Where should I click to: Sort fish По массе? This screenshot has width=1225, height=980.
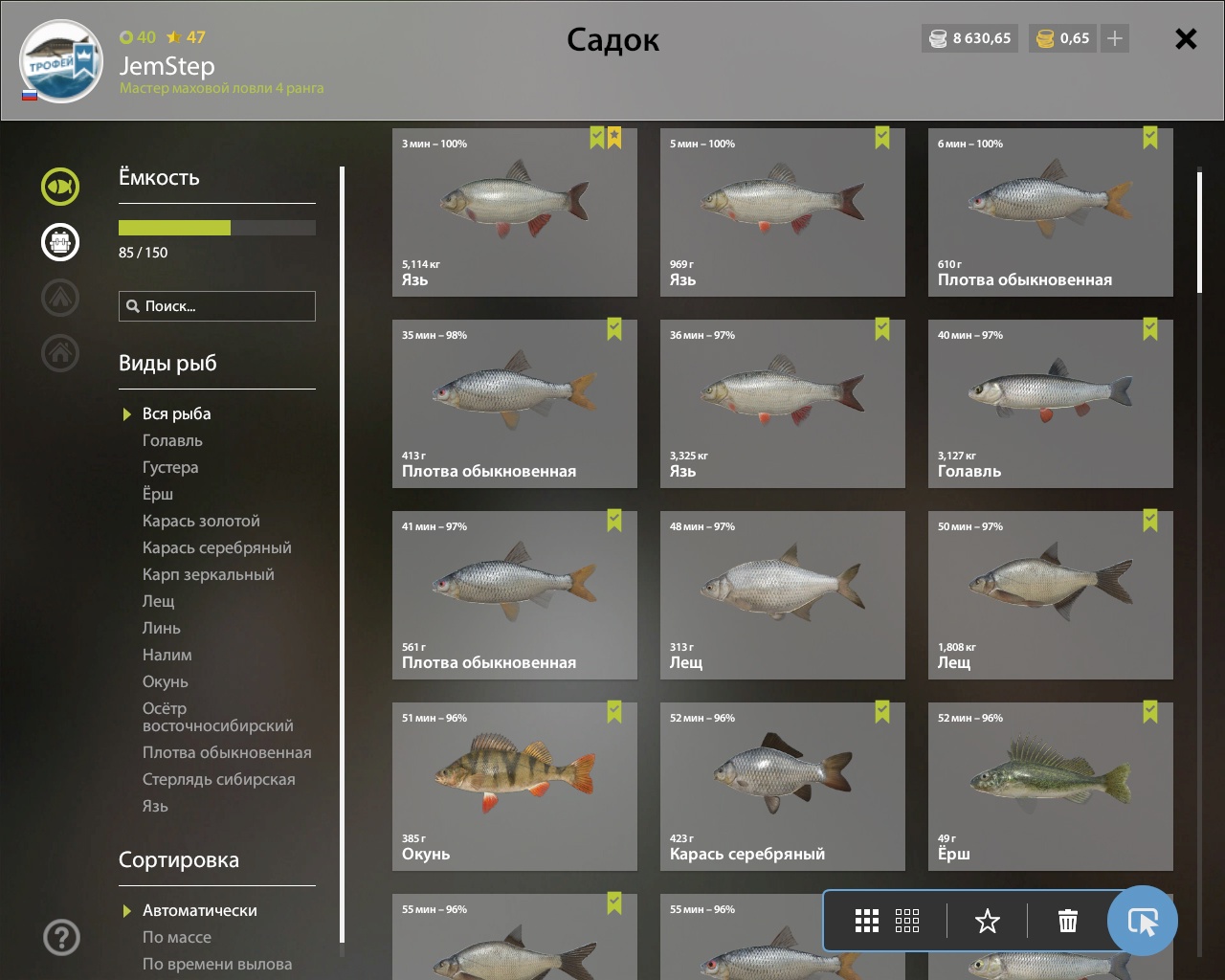tap(177, 937)
